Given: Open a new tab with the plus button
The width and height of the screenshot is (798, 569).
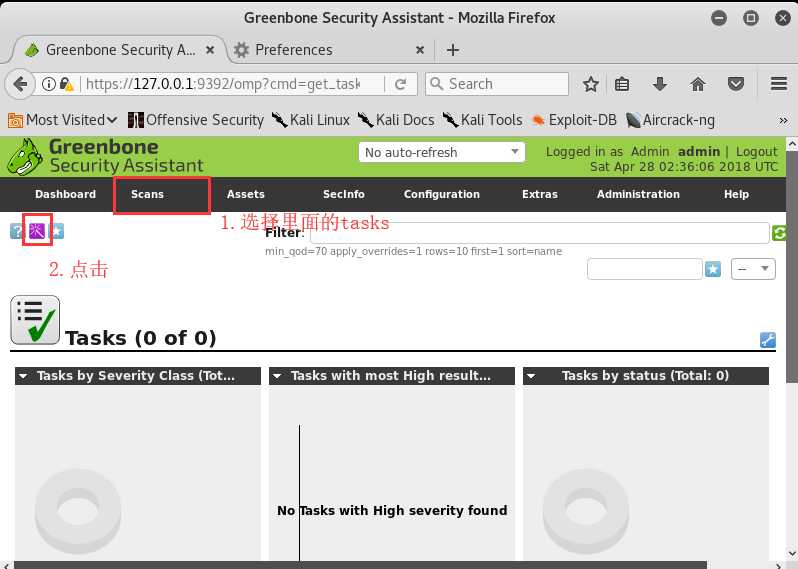Looking at the screenshot, I should (452, 50).
